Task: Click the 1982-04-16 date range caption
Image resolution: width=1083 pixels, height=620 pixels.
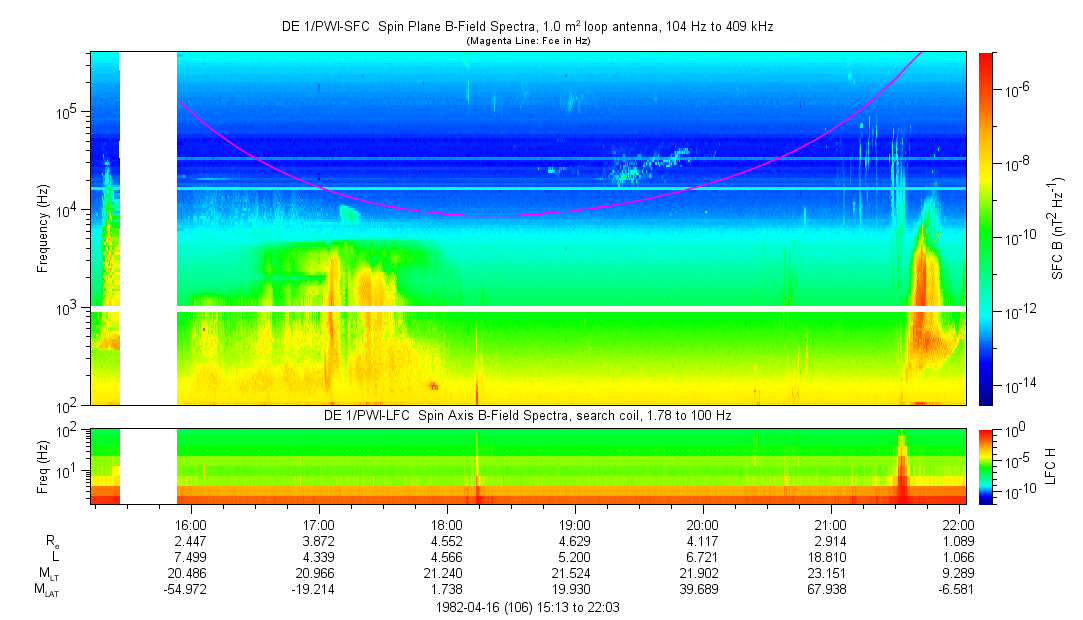Action: point(527,607)
